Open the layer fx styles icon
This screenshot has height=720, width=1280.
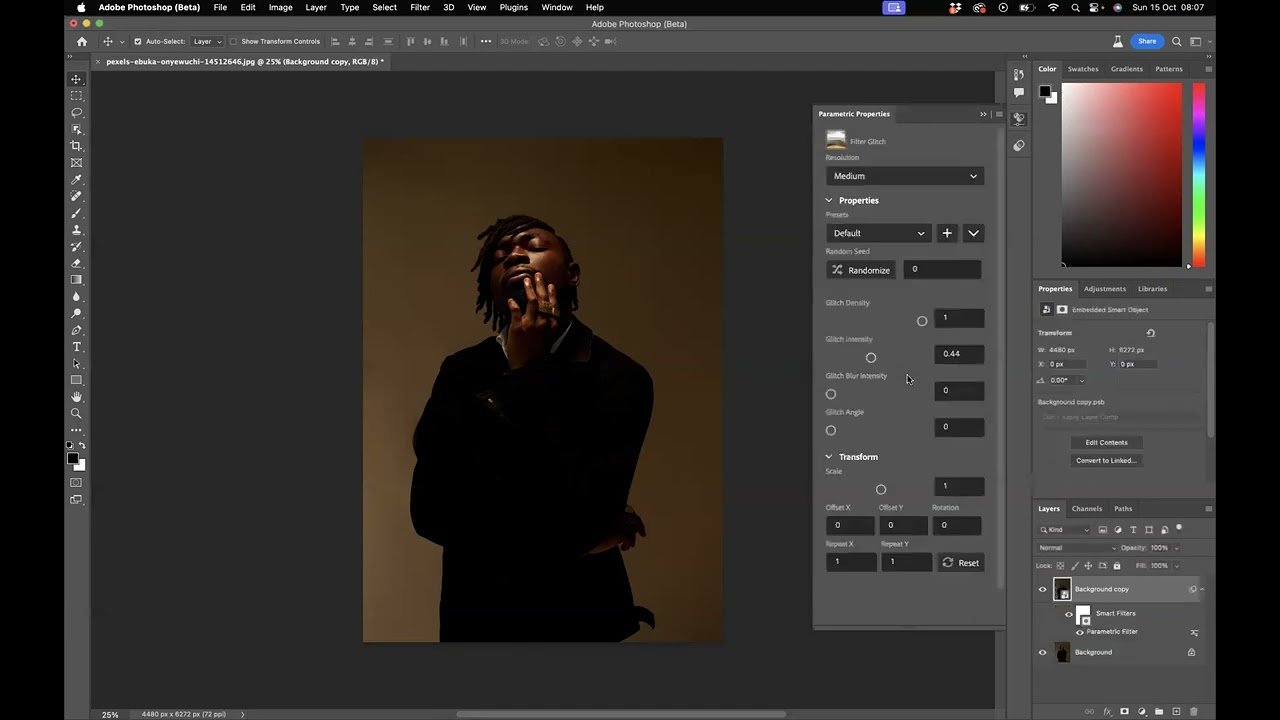pyautogui.click(x=1107, y=711)
